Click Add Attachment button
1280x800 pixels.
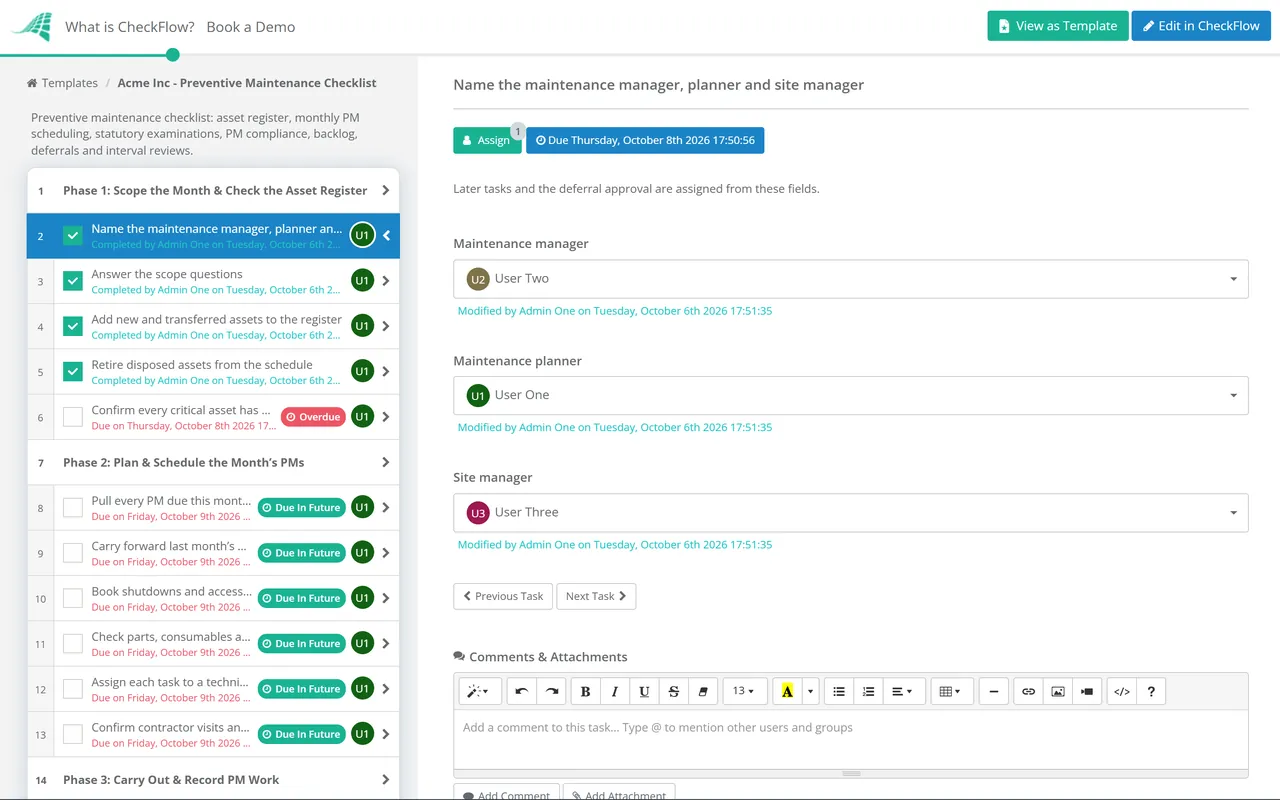coord(619,794)
